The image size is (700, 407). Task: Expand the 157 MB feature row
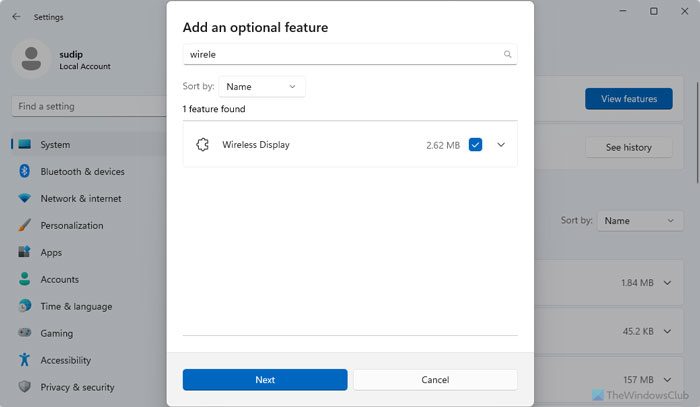click(667, 380)
